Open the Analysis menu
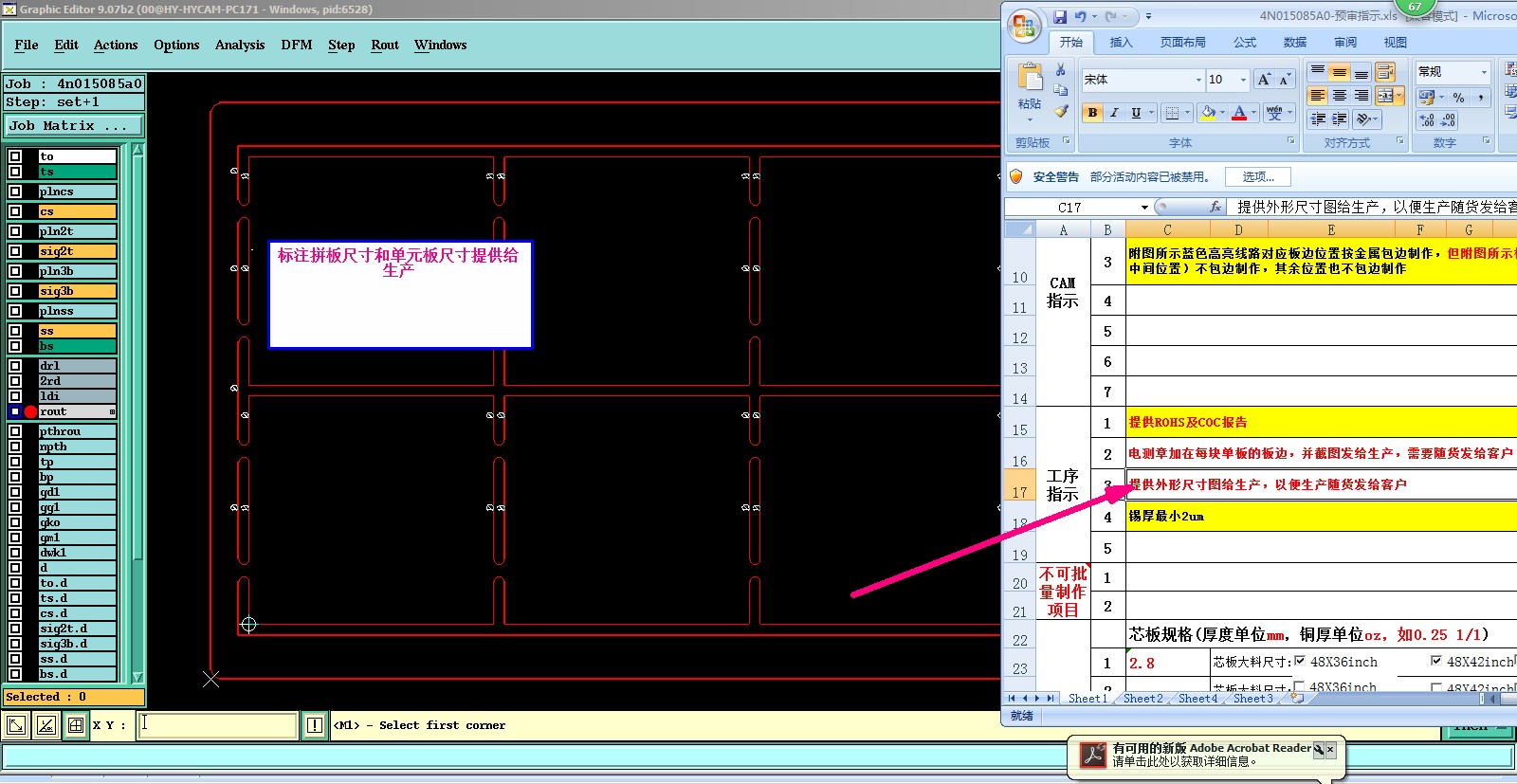Image resolution: width=1517 pixels, height=784 pixels. pos(240,45)
